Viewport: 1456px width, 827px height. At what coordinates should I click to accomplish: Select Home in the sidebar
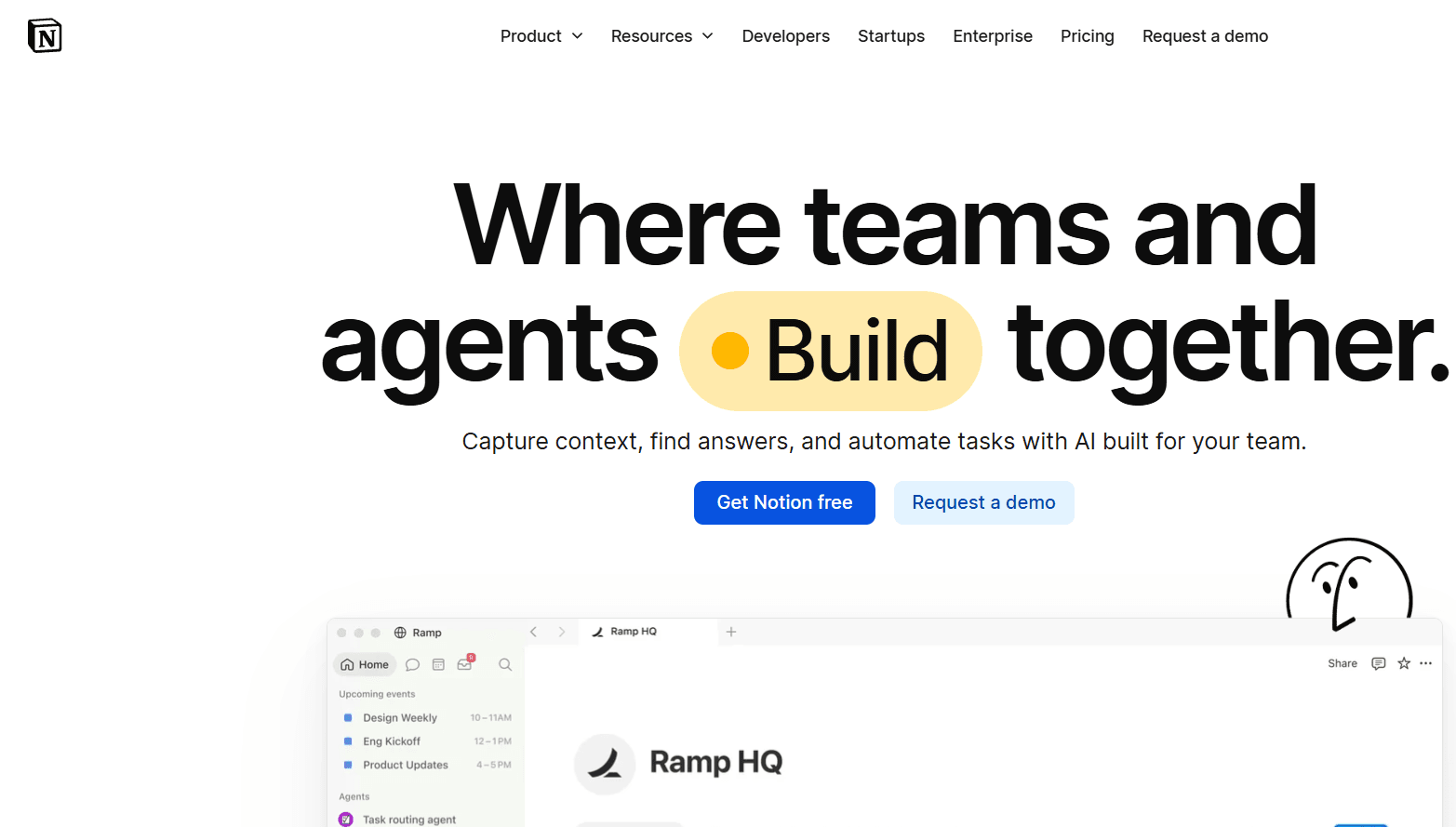(365, 664)
